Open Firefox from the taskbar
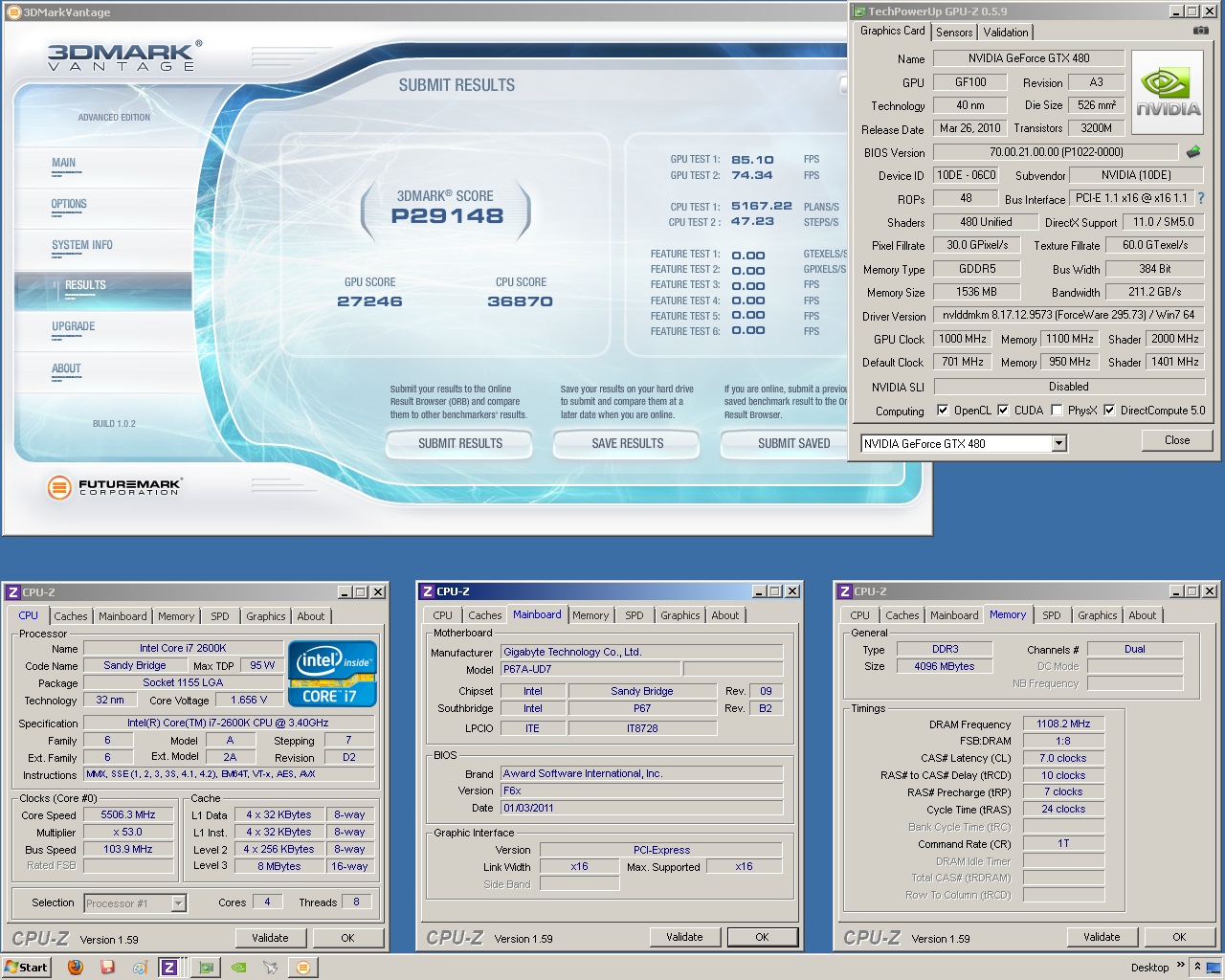 click(x=76, y=968)
